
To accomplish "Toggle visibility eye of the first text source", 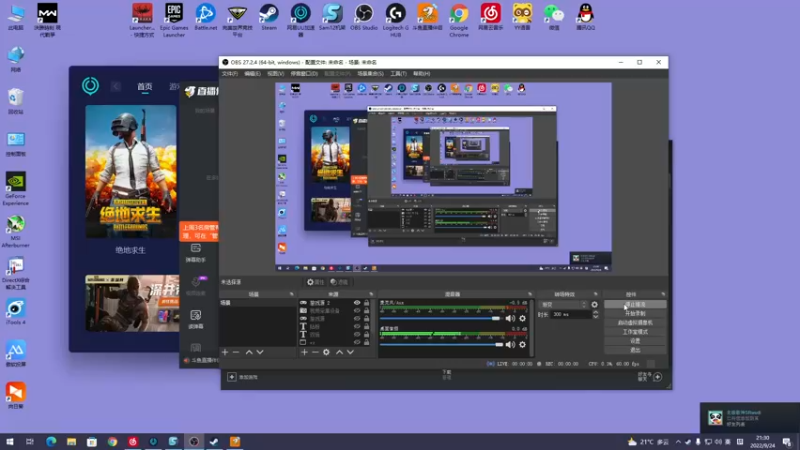I will pos(357,327).
